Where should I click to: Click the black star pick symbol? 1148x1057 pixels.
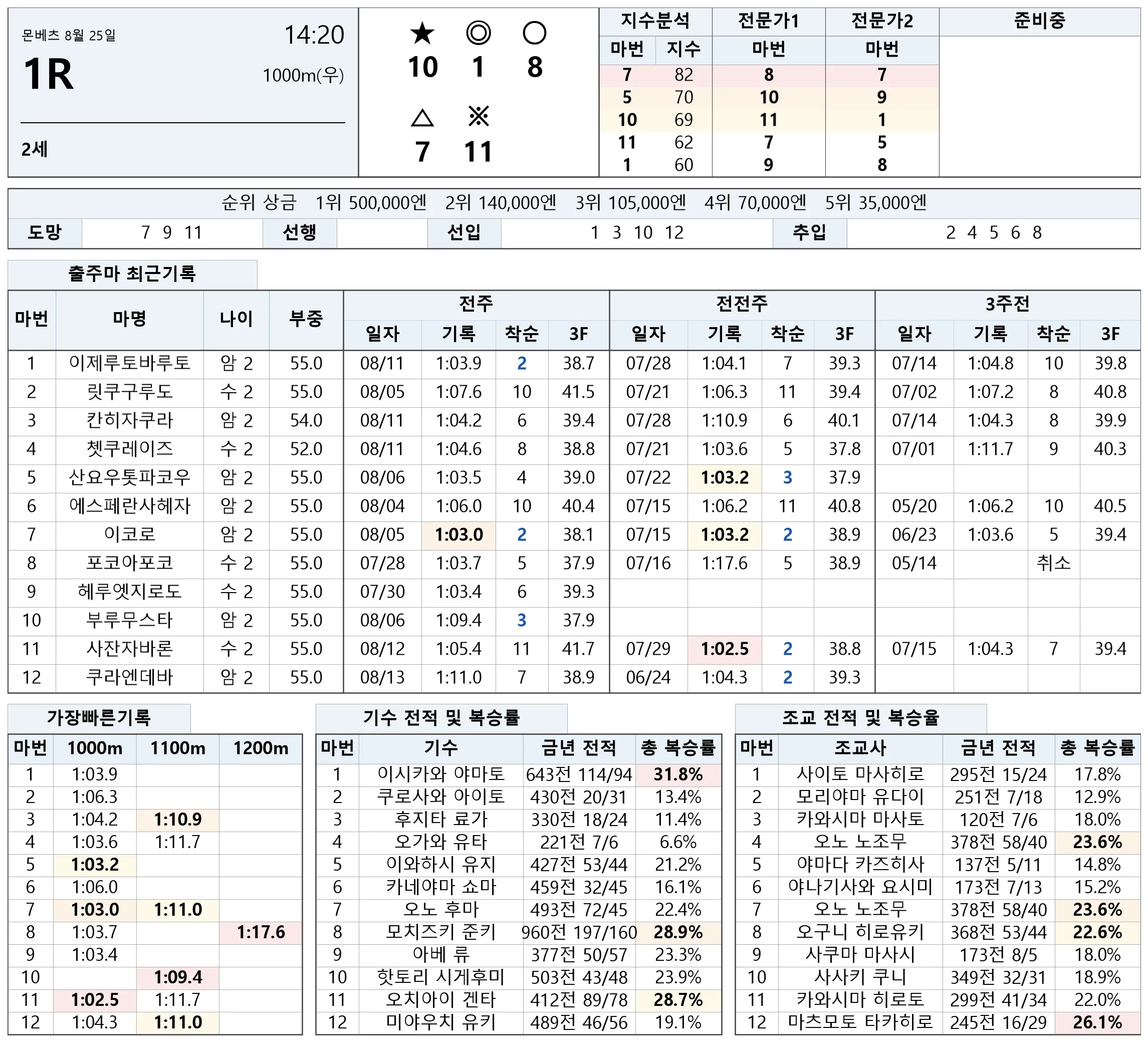point(422,33)
